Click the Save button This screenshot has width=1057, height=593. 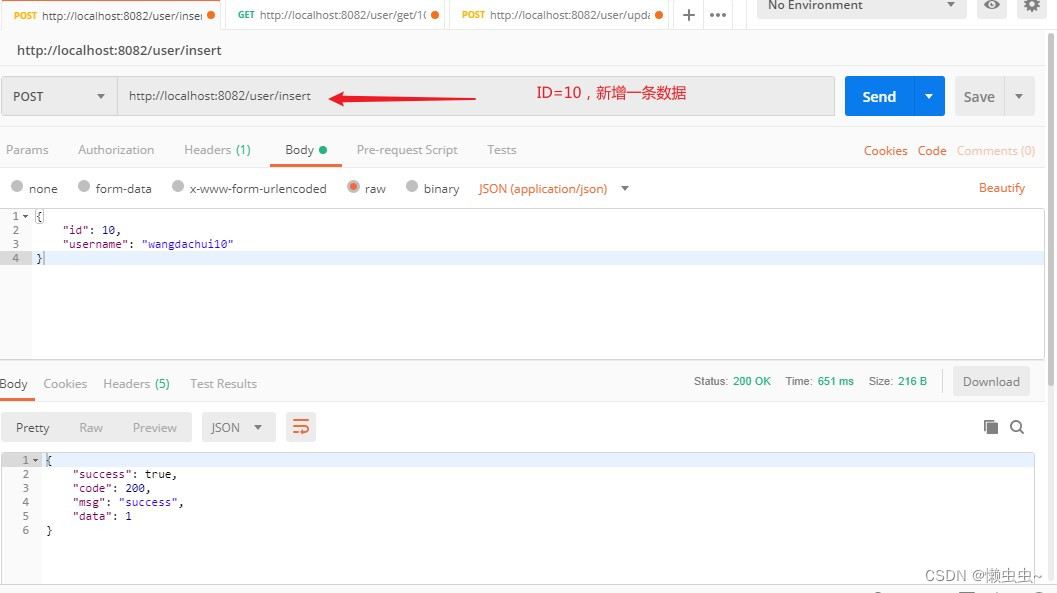(x=979, y=96)
